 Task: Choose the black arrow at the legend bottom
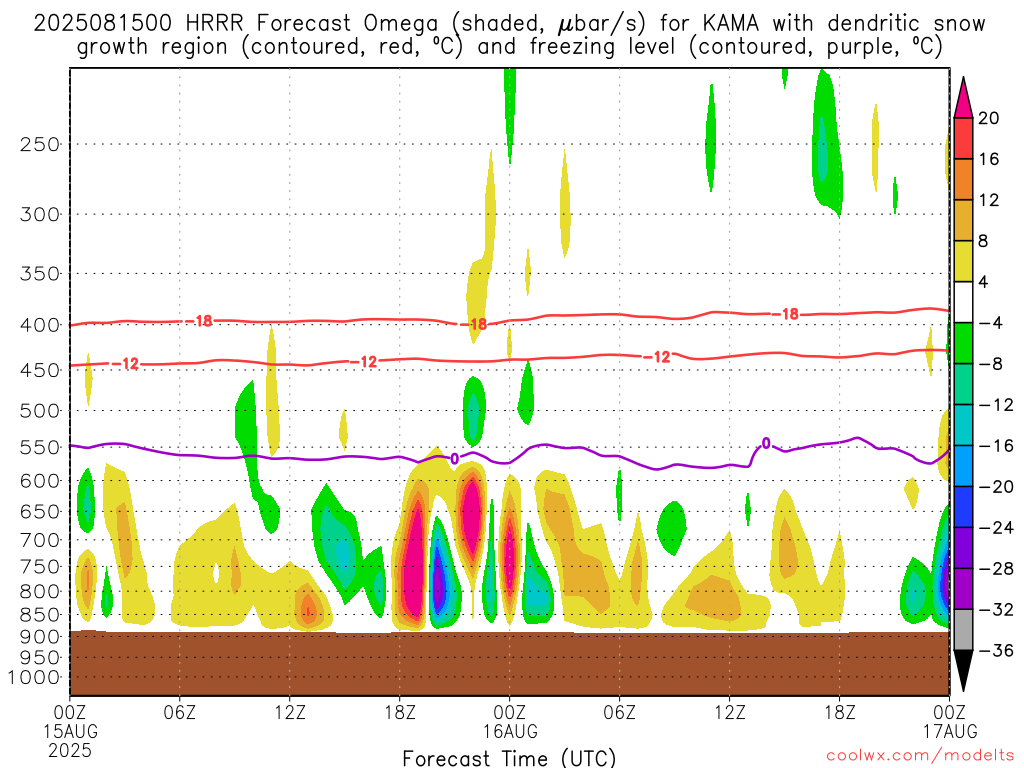point(963,671)
